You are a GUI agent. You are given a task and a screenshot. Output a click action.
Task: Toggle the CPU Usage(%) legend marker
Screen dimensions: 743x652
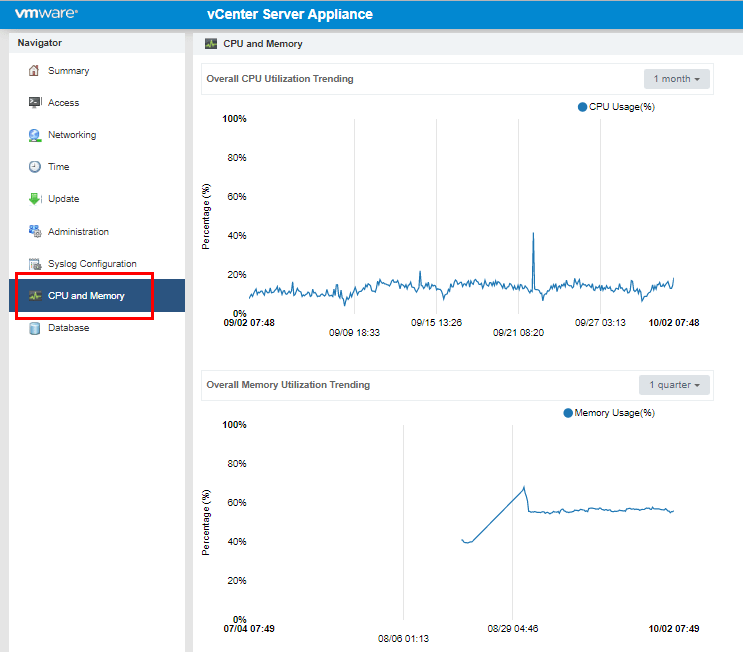[x=583, y=107]
